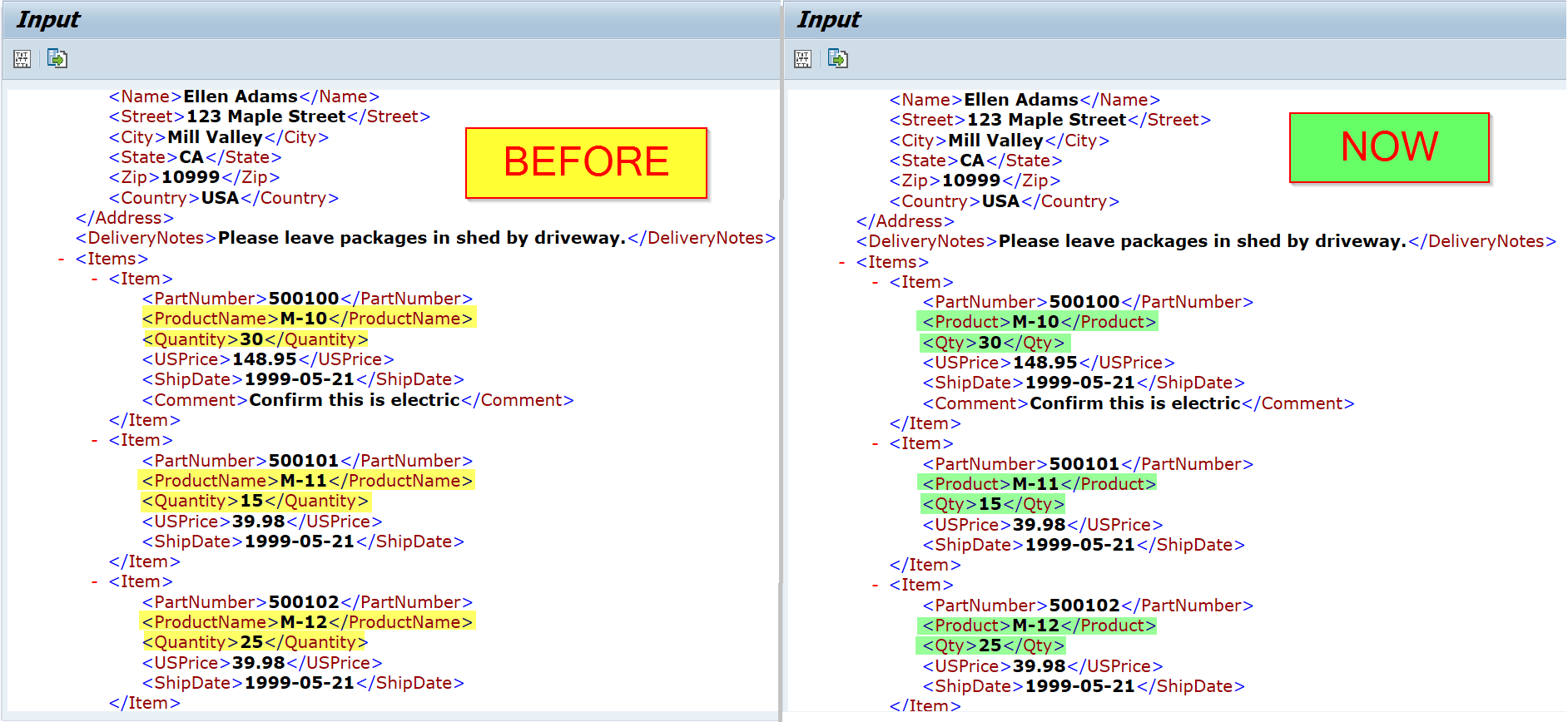Collapse the second Item node in NOW panel

[876, 444]
